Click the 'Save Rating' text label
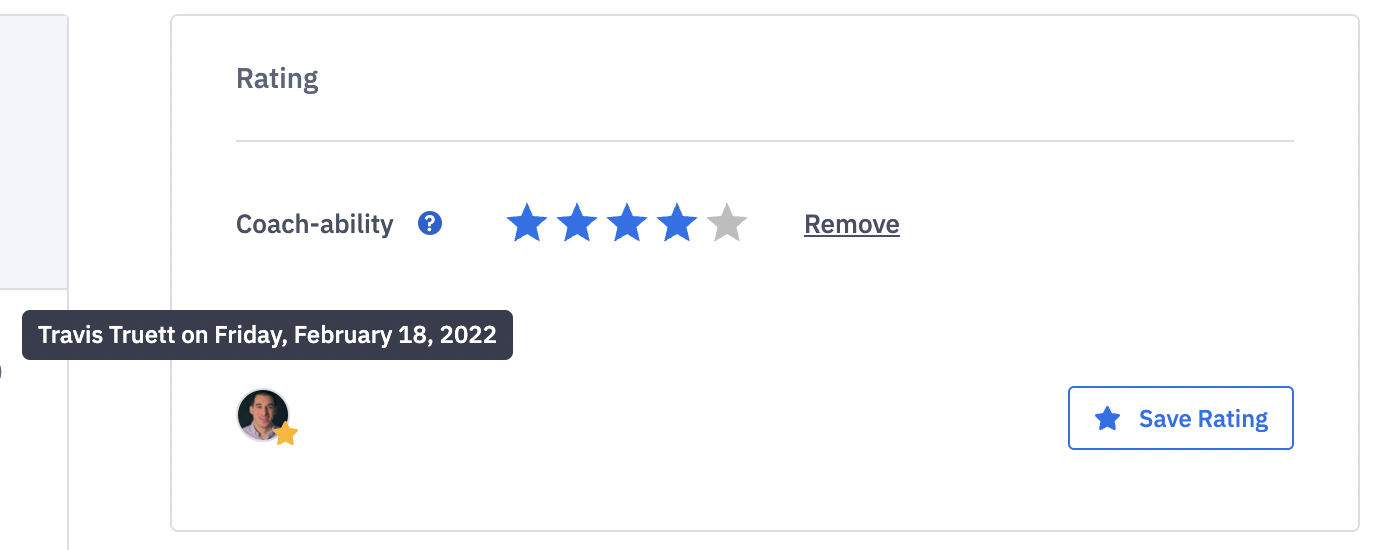The image size is (1380, 550). (1204, 419)
